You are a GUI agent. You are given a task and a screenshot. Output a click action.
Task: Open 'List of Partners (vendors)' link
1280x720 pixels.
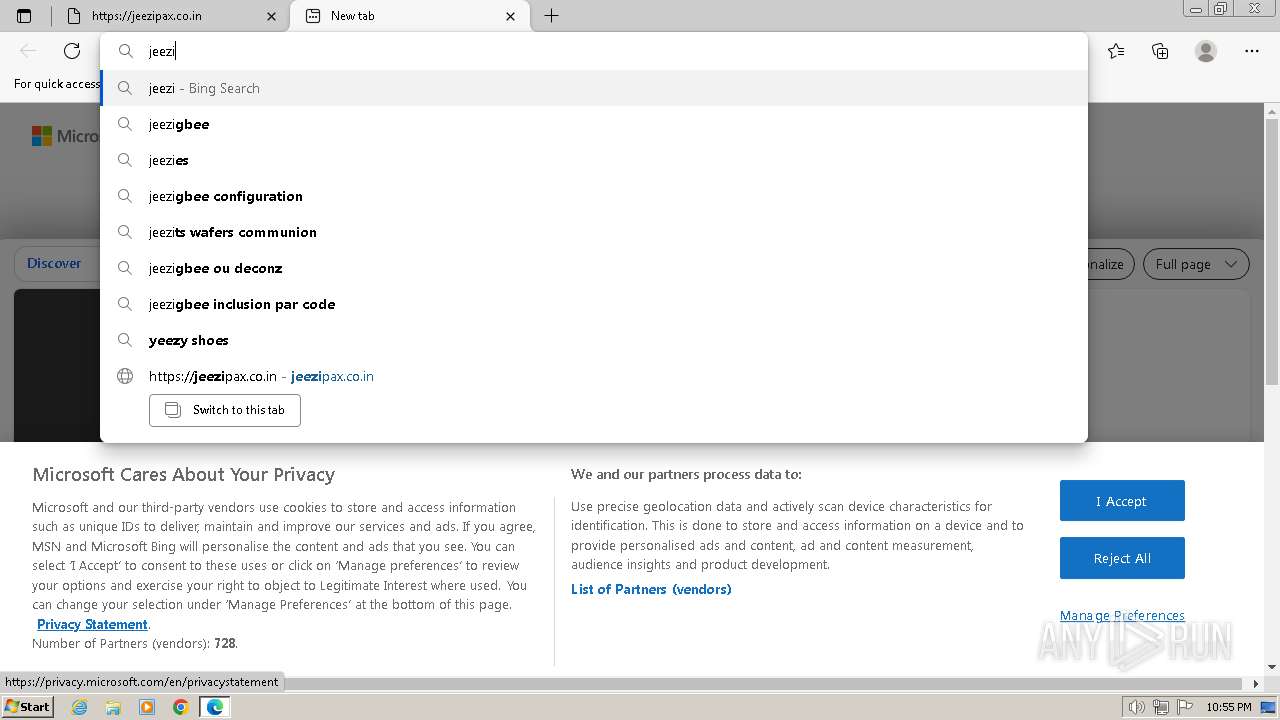pyautogui.click(x=651, y=589)
